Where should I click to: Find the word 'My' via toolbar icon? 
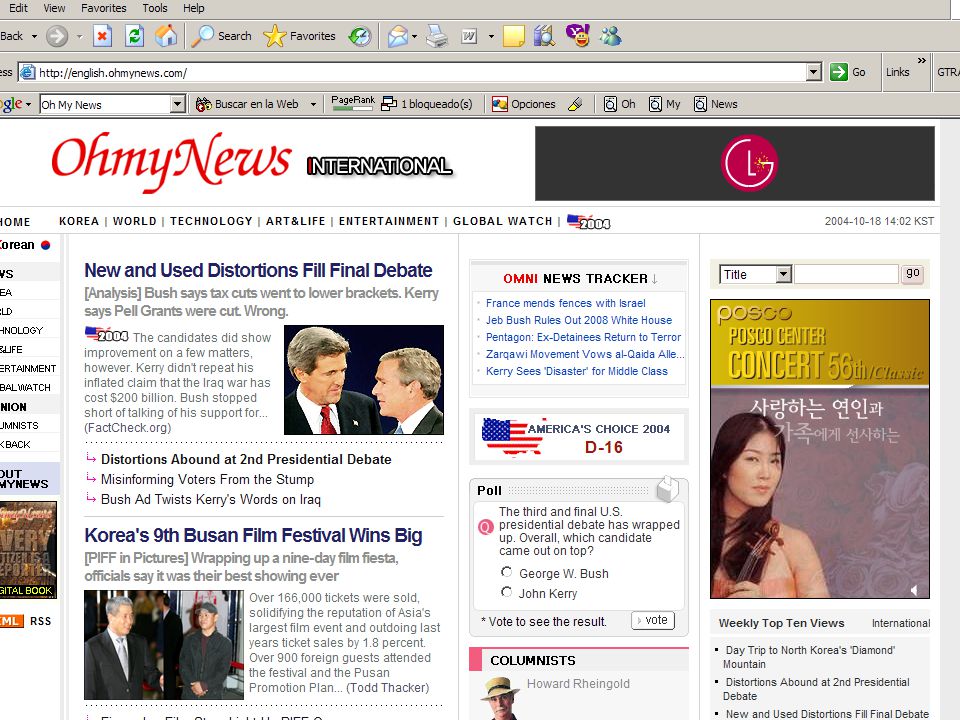click(x=664, y=104)
